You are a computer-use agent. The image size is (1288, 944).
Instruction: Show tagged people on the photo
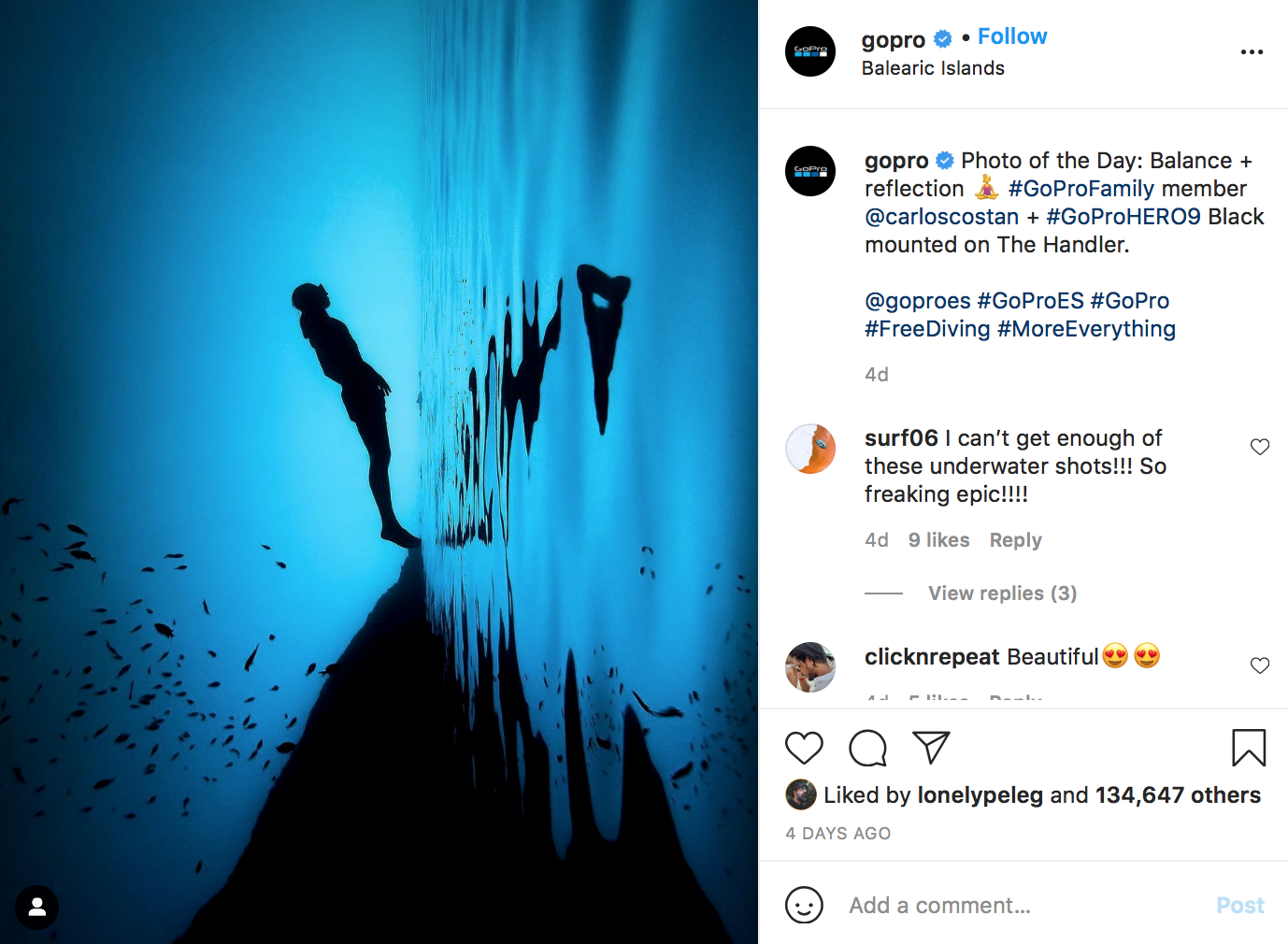37,907
